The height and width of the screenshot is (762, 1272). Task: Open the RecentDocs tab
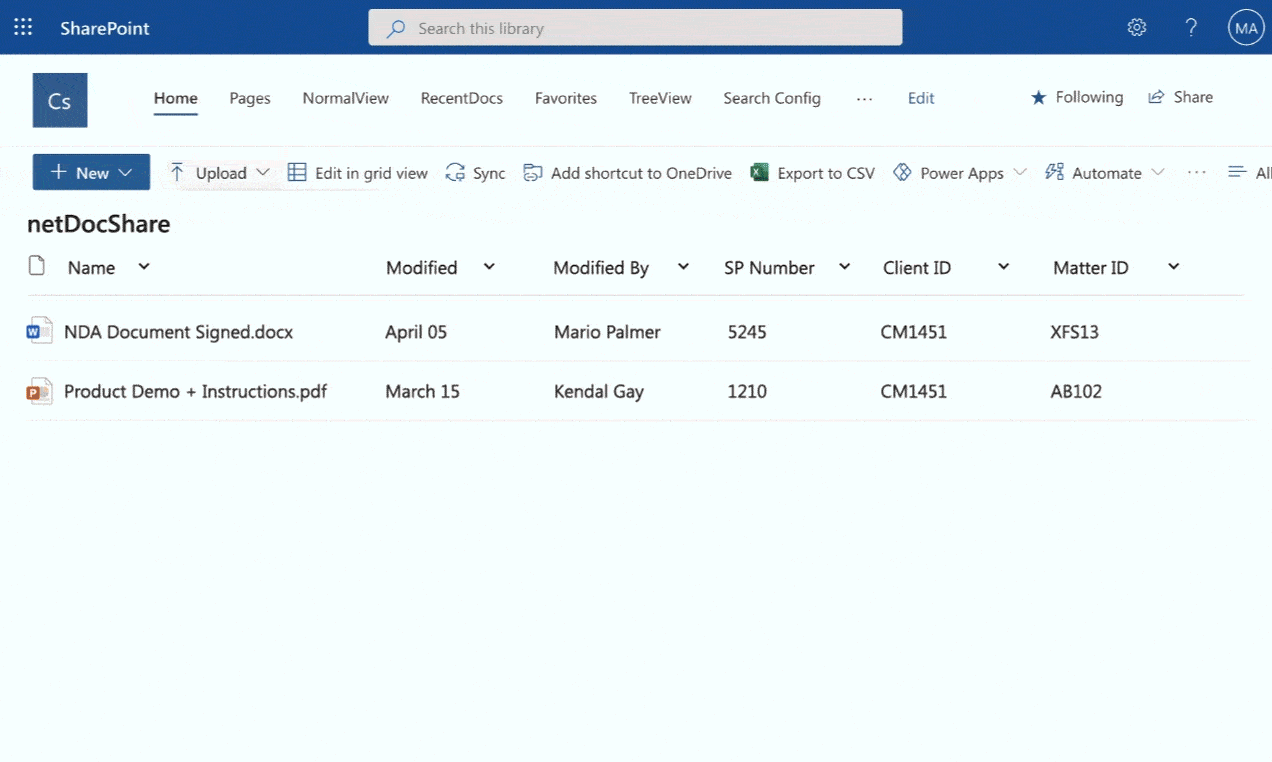coord(462,98)
